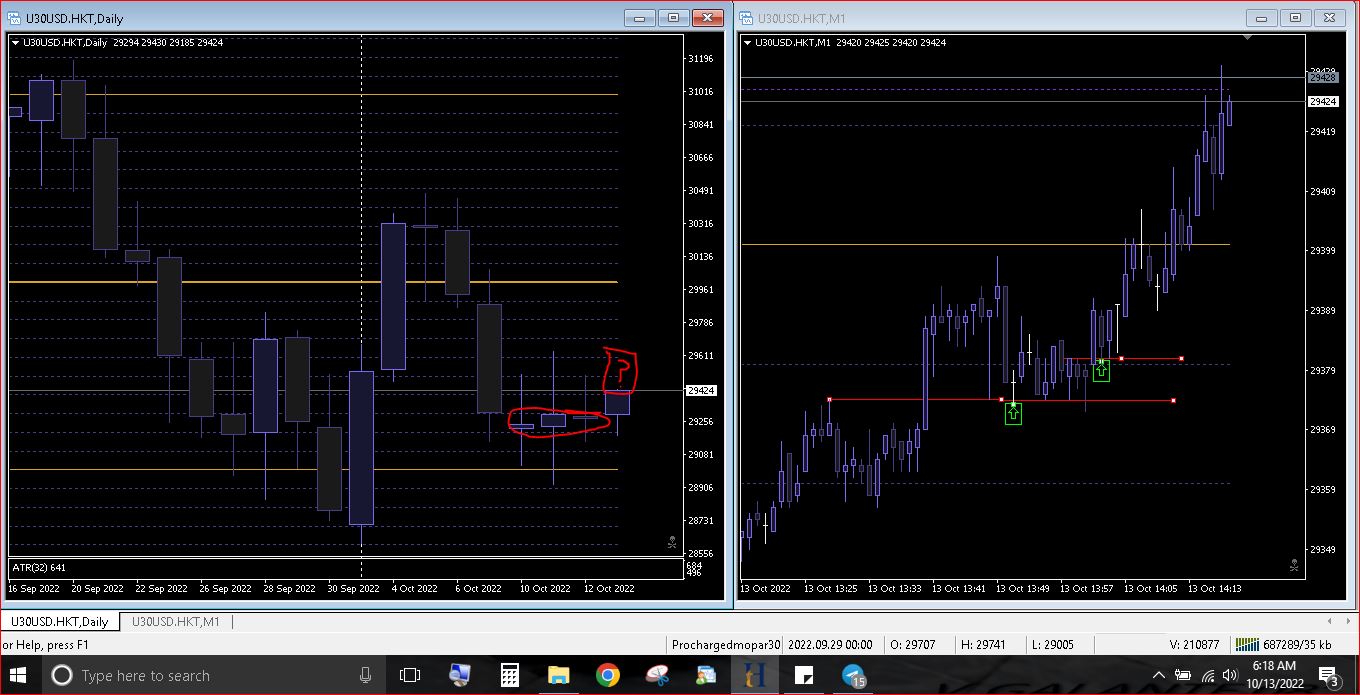Open the Windows Start menu

[x=19, y=675]
